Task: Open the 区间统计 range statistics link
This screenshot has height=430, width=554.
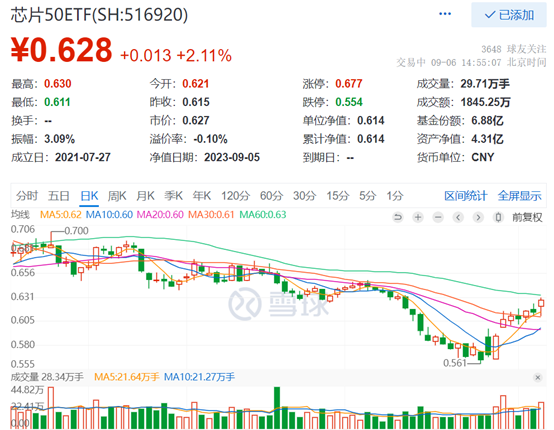Action: tap(466, 195)
